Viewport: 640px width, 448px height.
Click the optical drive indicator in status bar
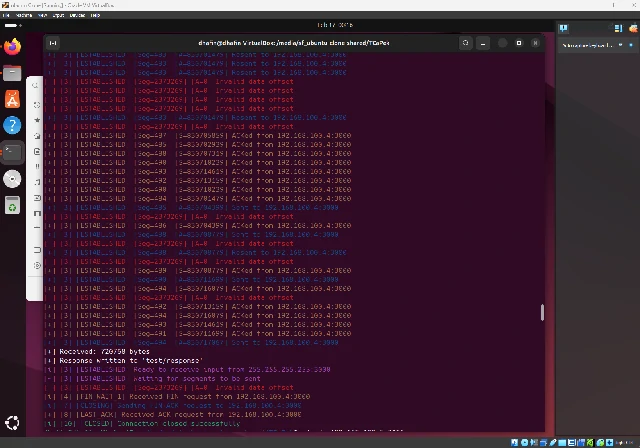click(524, 442)
